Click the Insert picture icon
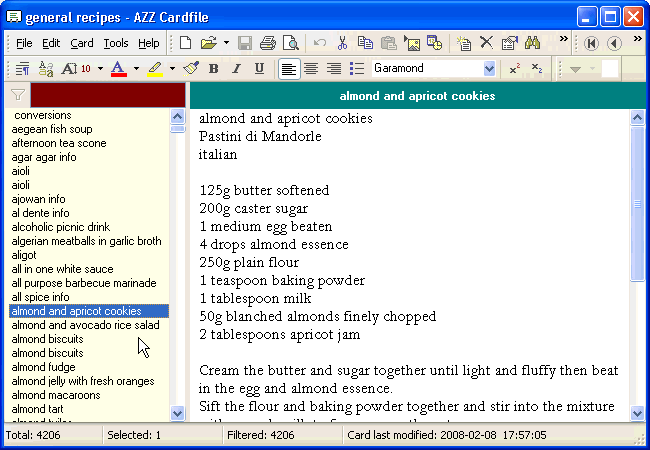The width and height of the screenshot is (650, 450). [x=412, y=43]
